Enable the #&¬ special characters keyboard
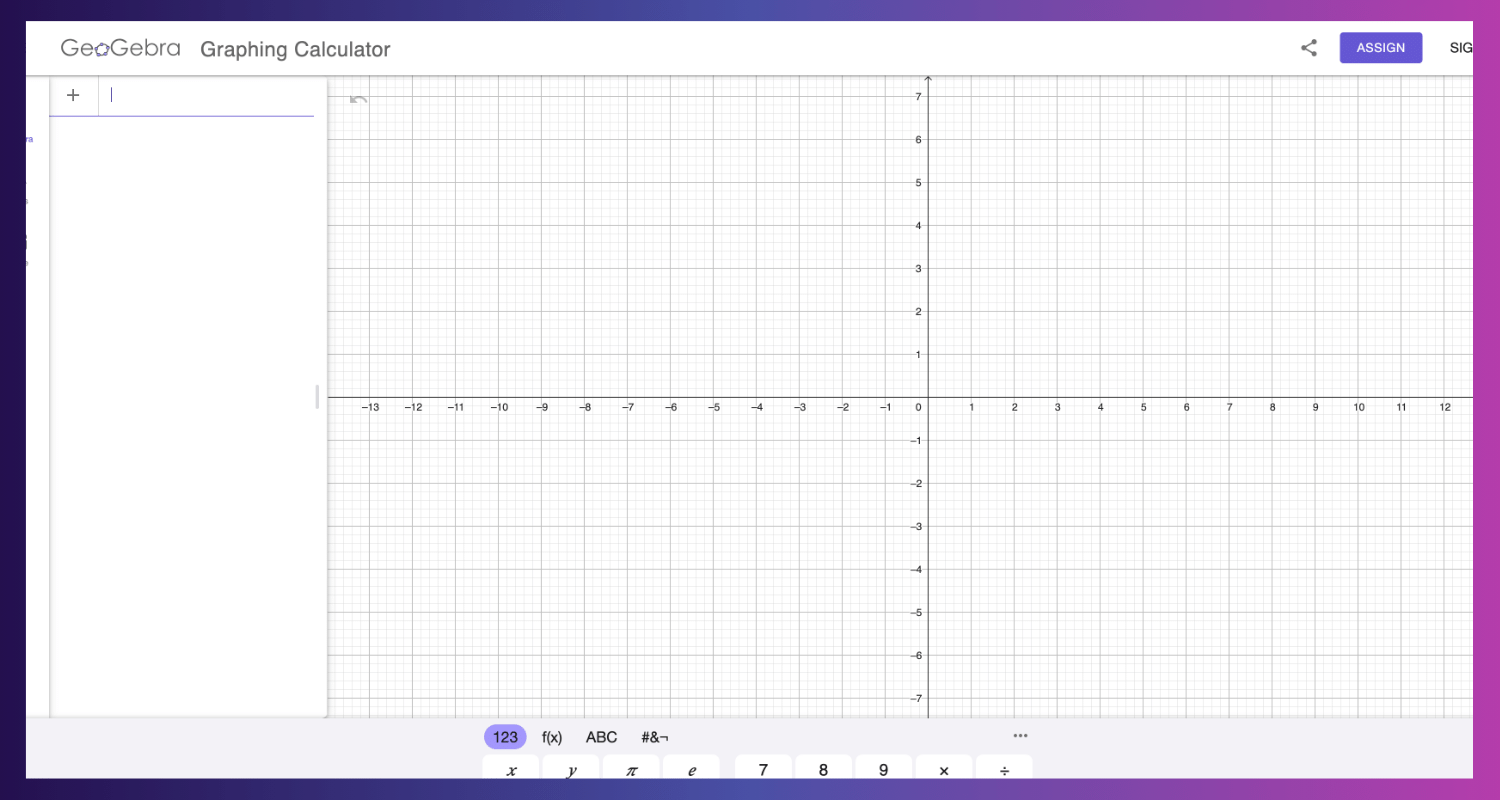 654,737
